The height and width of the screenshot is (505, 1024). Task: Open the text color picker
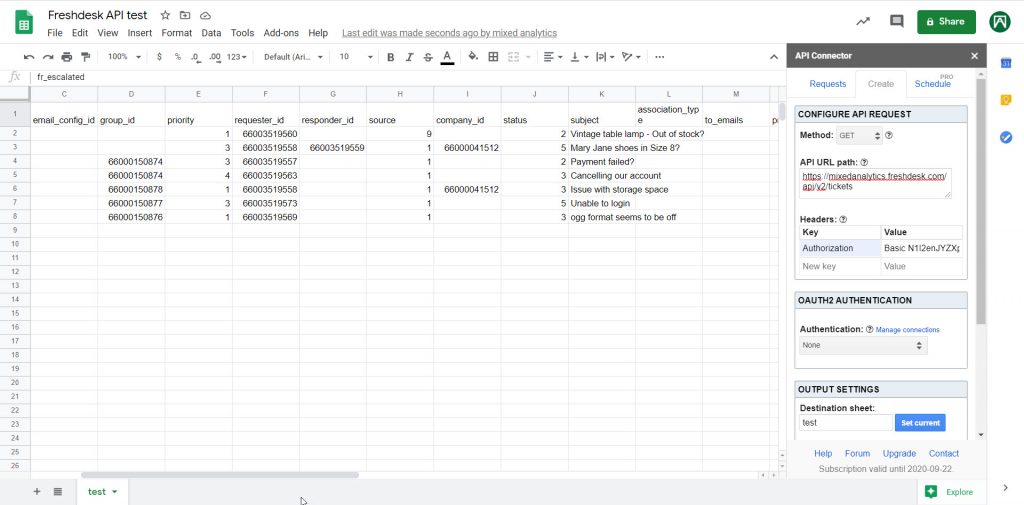(x=447, y=57)
